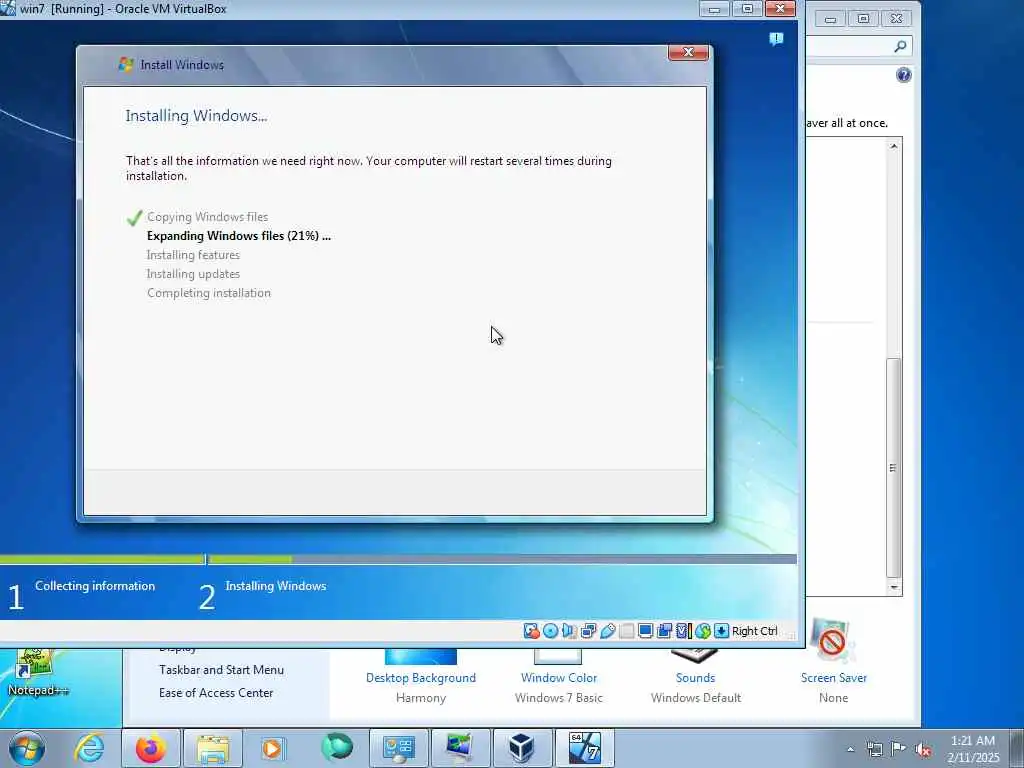Screen dimensions: 1024x768
Task: Click the installation progress bar
Action: pyautogui.click(x=398, y=559)
